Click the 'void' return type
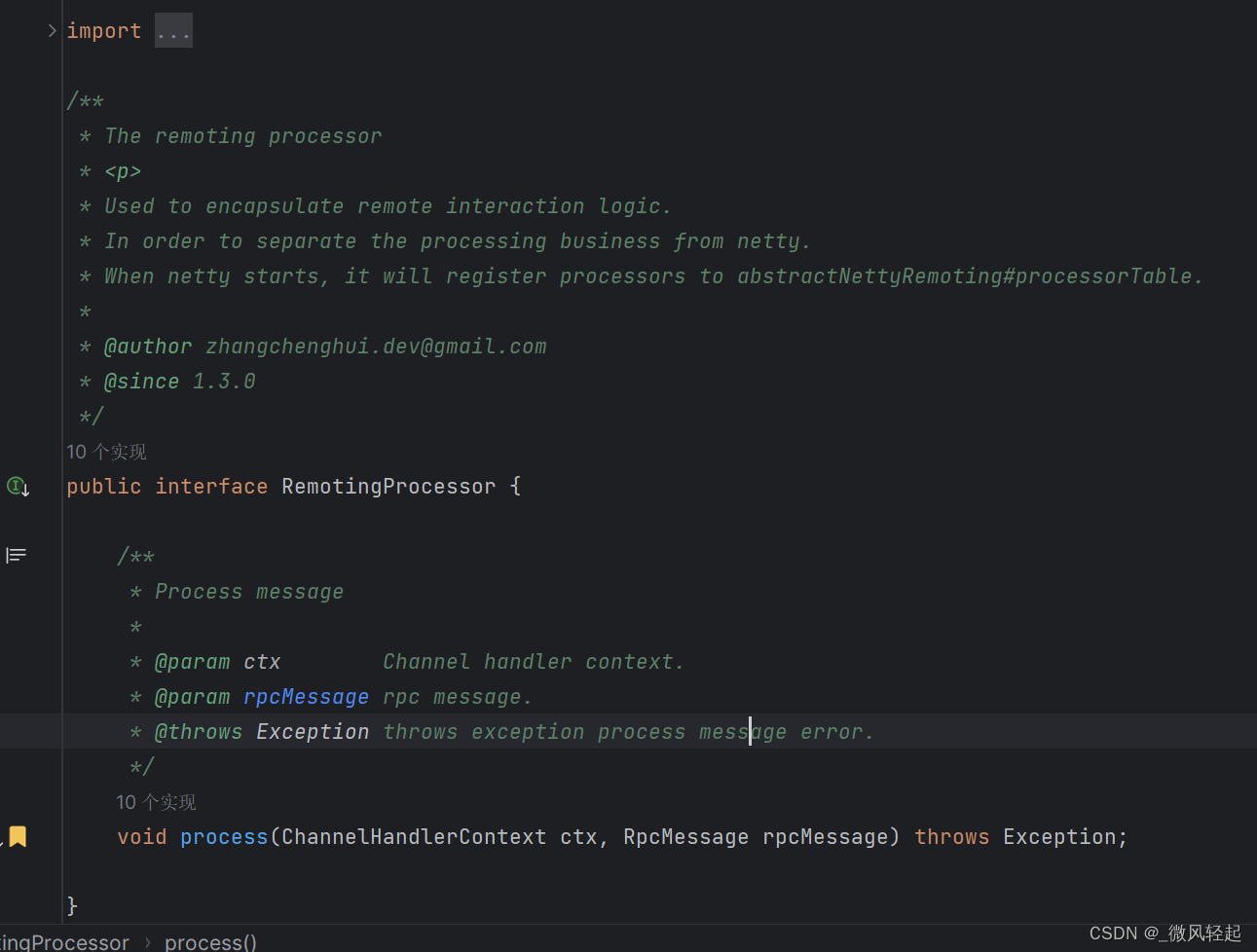 click(x=142, y=837)
